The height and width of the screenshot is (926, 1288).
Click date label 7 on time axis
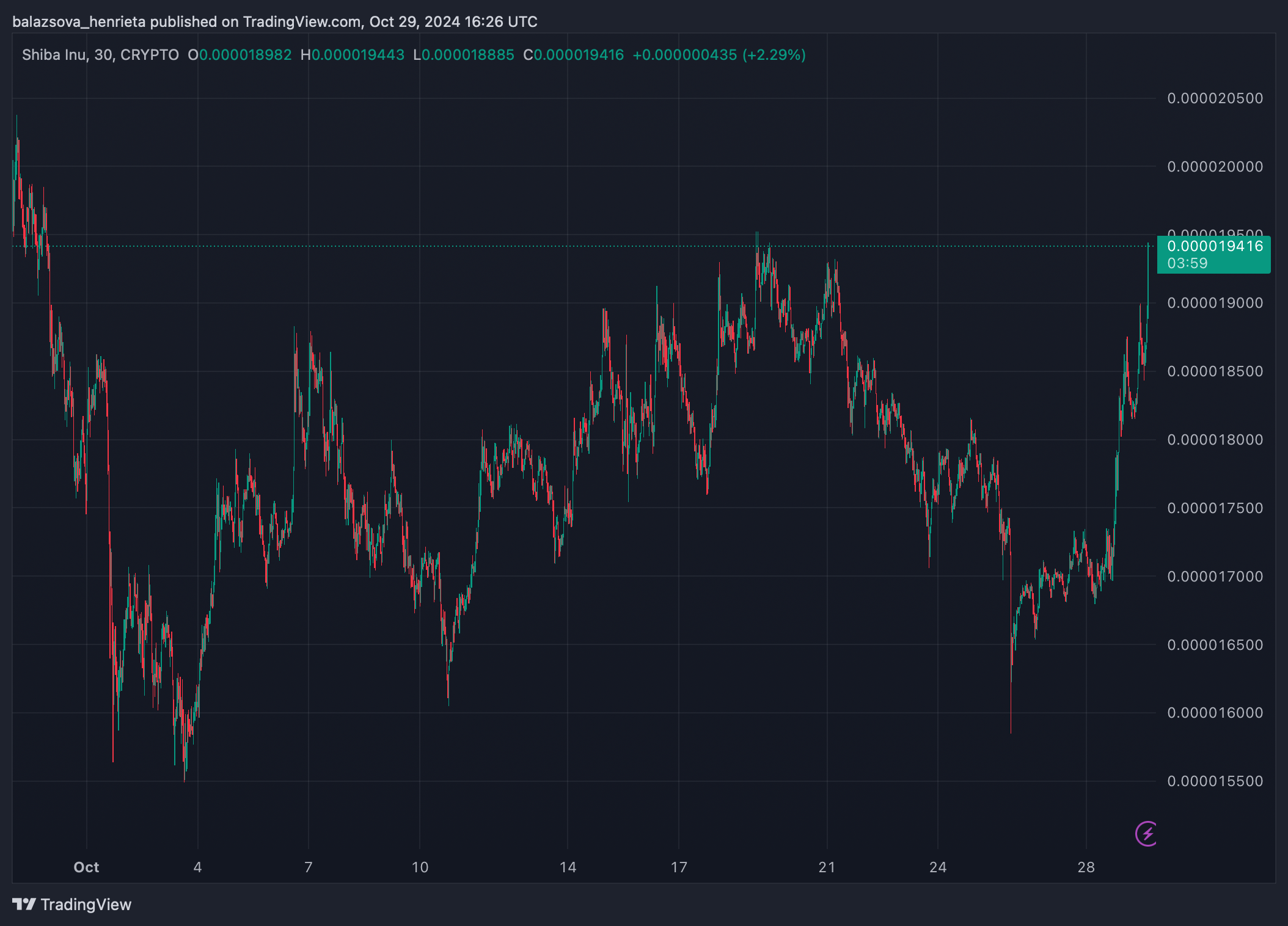click(x=309, y=867)
